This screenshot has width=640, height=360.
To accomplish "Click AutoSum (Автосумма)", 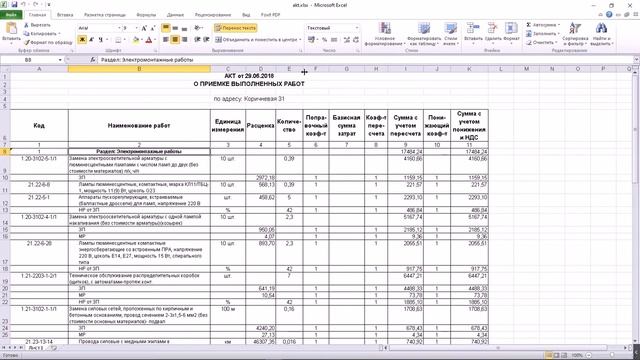I will [543, 25].
